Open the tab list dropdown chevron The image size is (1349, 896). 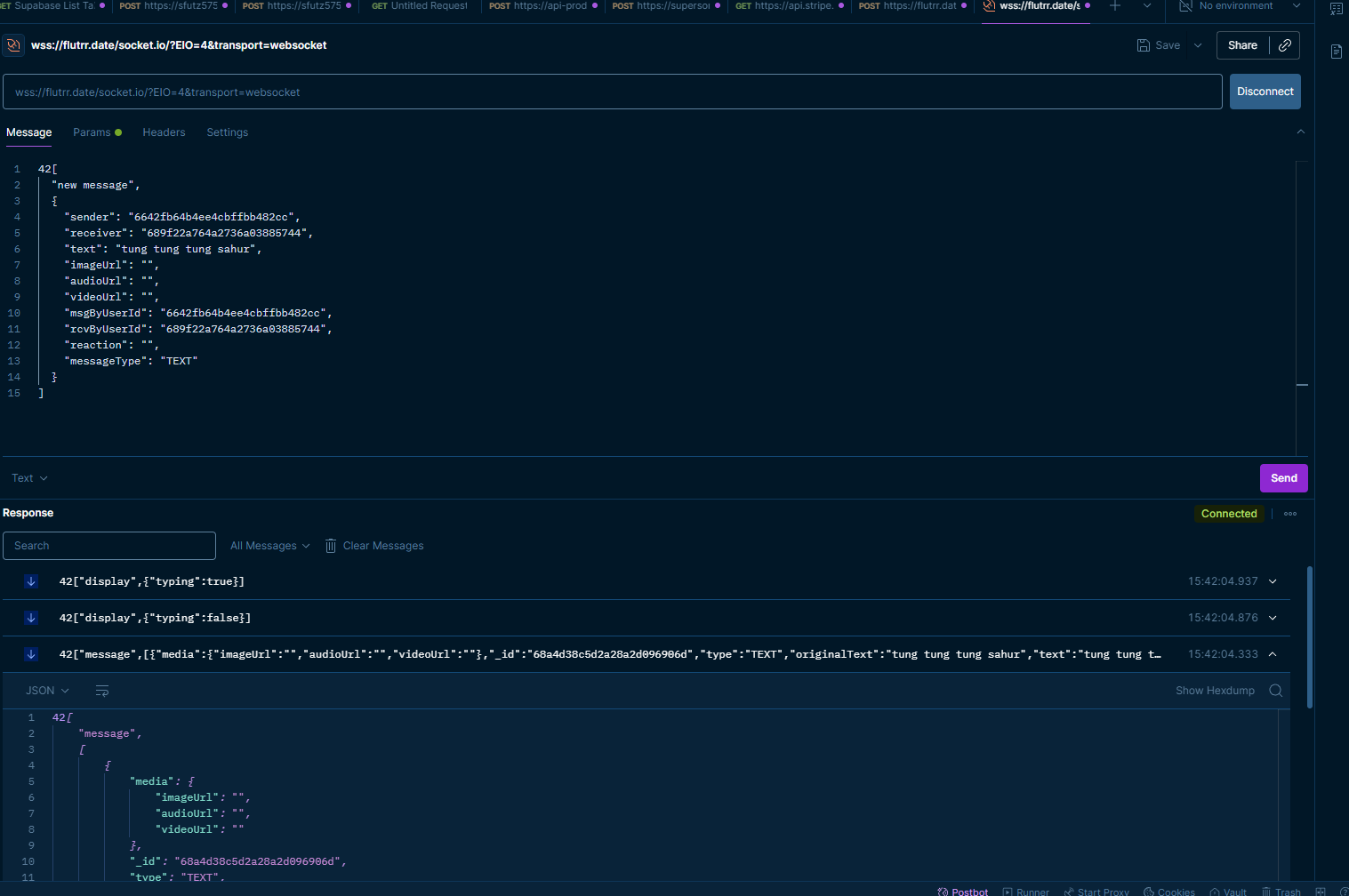coord(1147,5)
